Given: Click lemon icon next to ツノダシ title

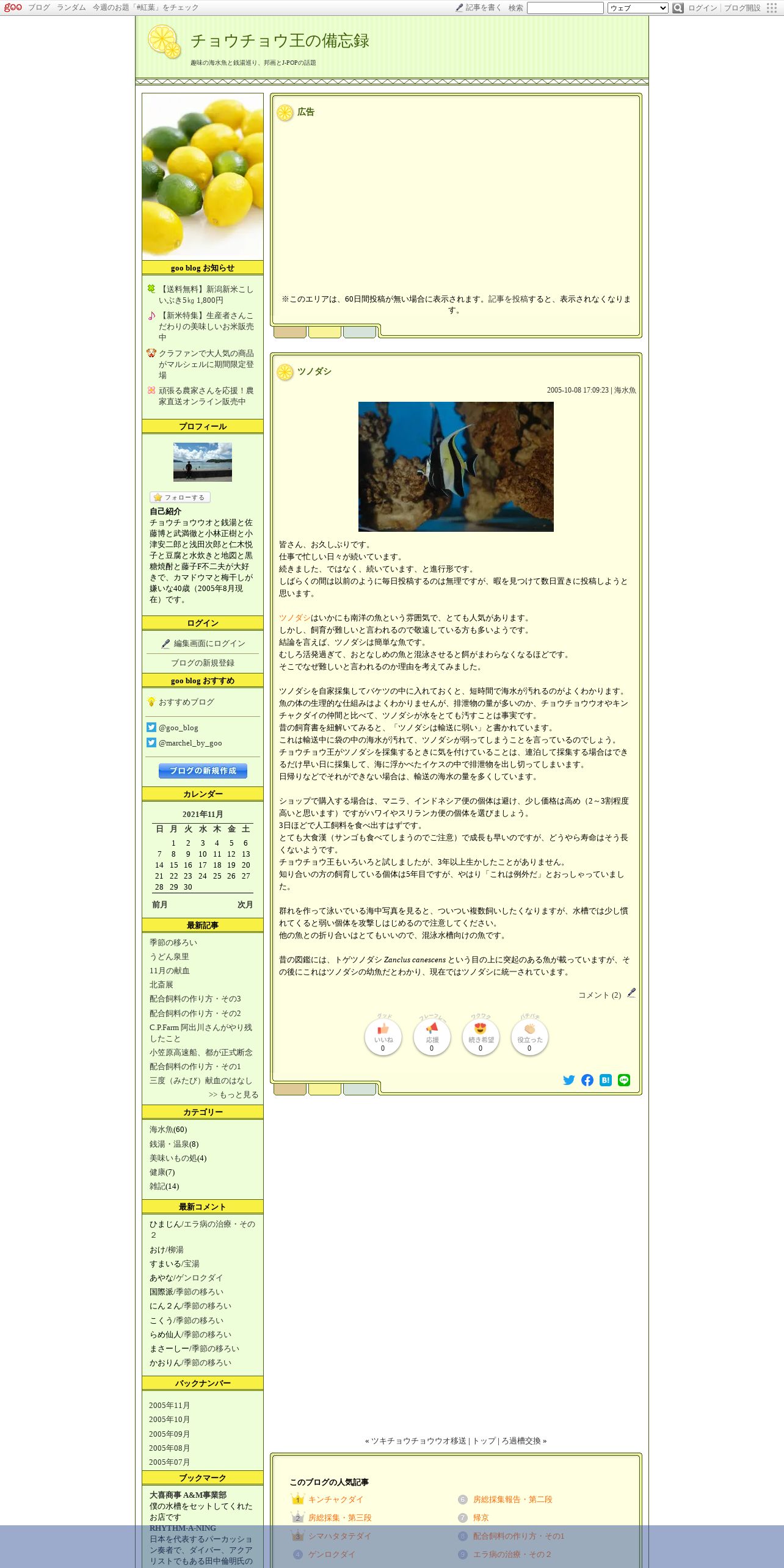Looking at the screenshot, I should [x=285, y=372].
